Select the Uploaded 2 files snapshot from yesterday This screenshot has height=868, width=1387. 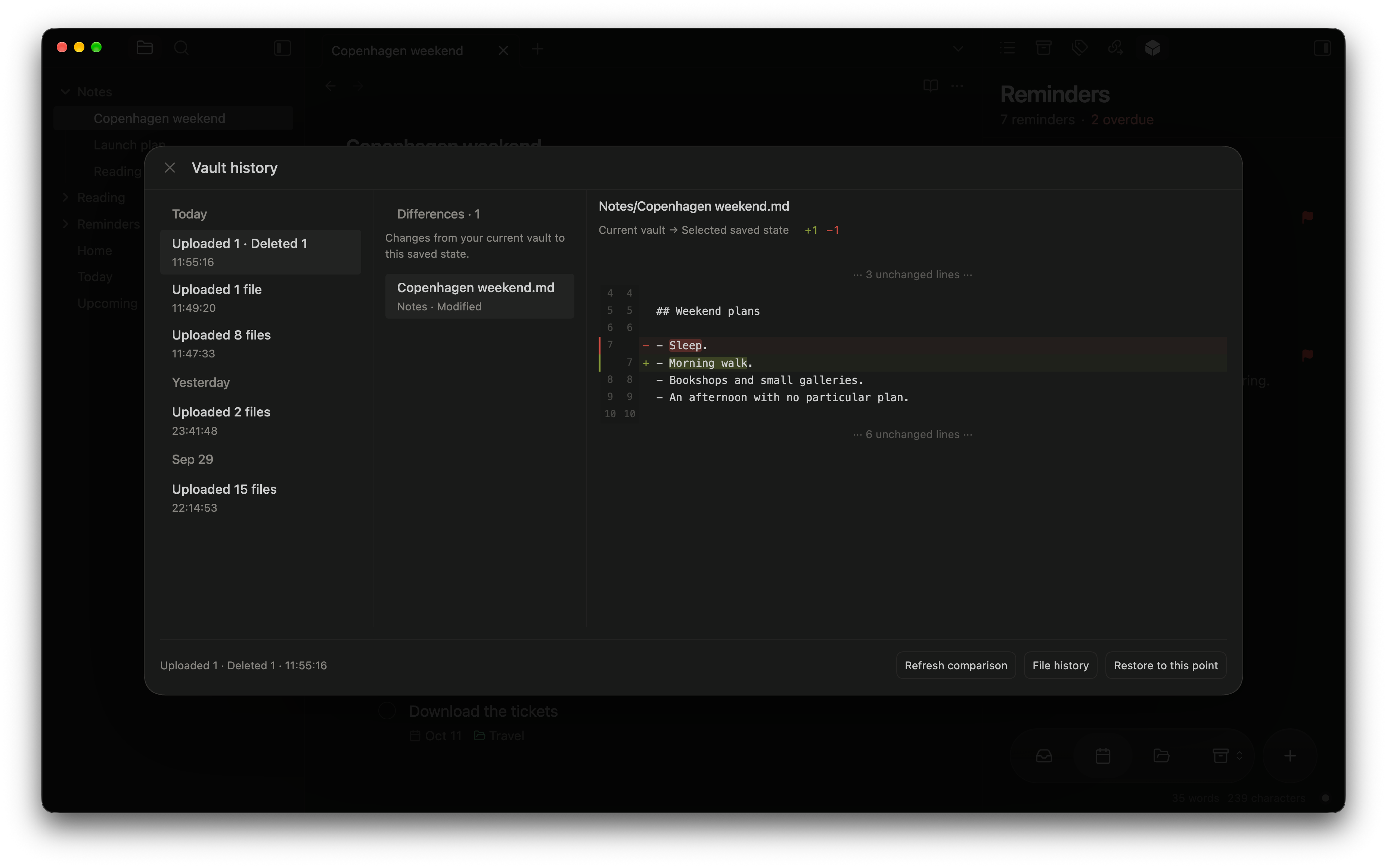pyautogui.click(x=260, y=421)
